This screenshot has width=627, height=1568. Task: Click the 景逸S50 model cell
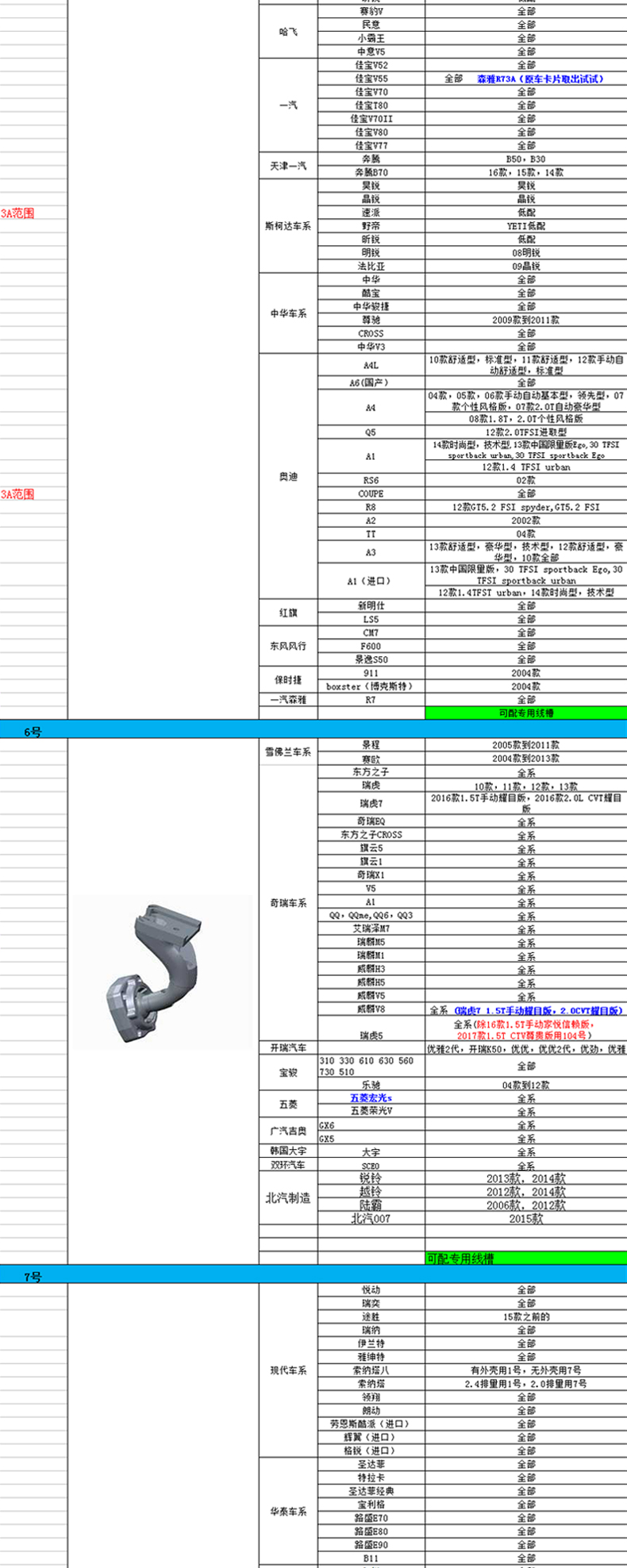tap(371, 659)
